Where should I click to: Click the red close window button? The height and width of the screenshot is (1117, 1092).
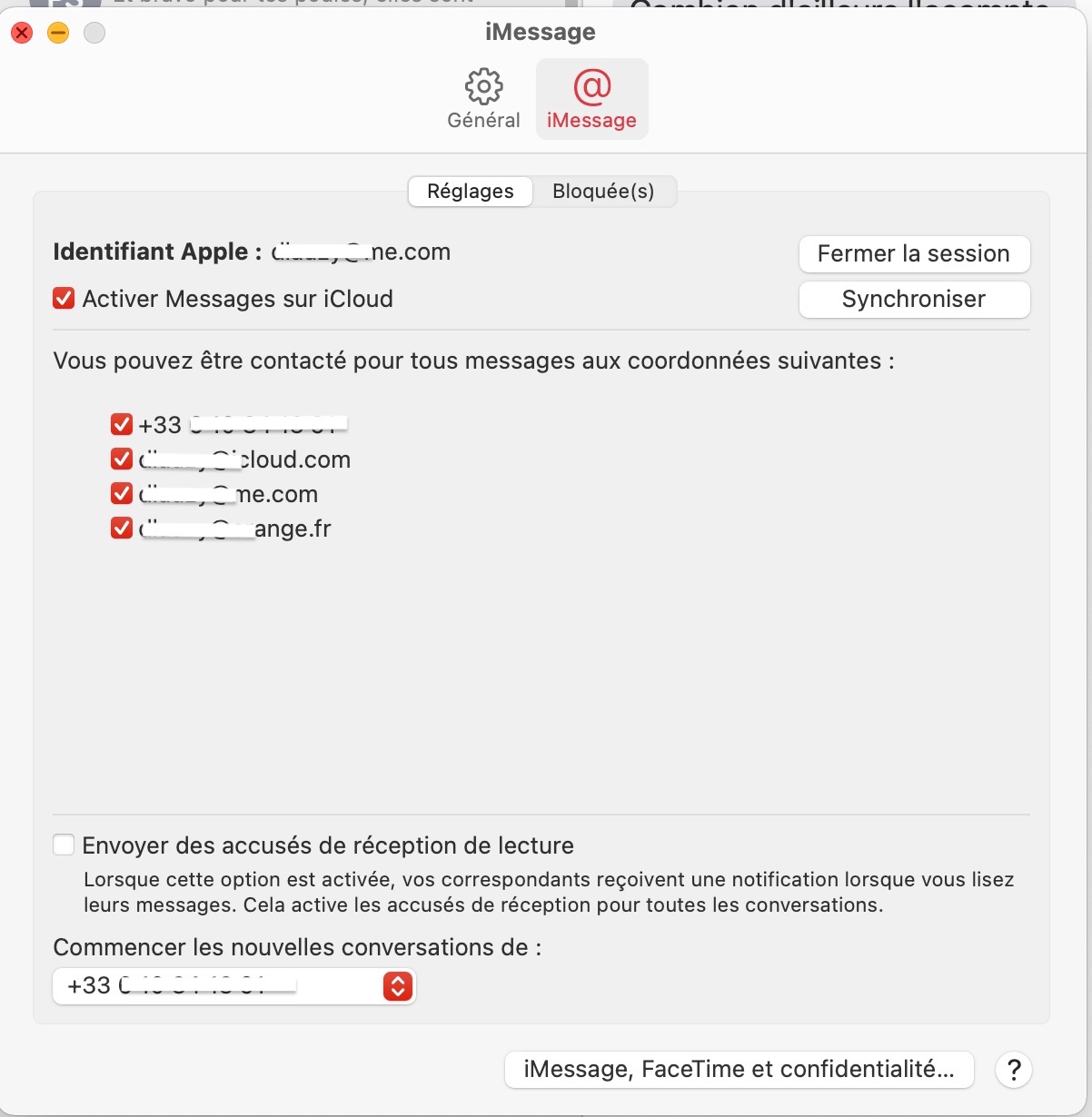pos(22,34)
